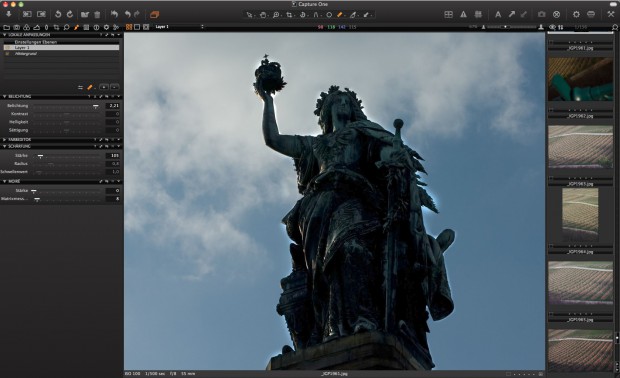Screen dimensions: 620x378
Task: Collapse the Schärfung panel
Action: [x=5, y=146]
